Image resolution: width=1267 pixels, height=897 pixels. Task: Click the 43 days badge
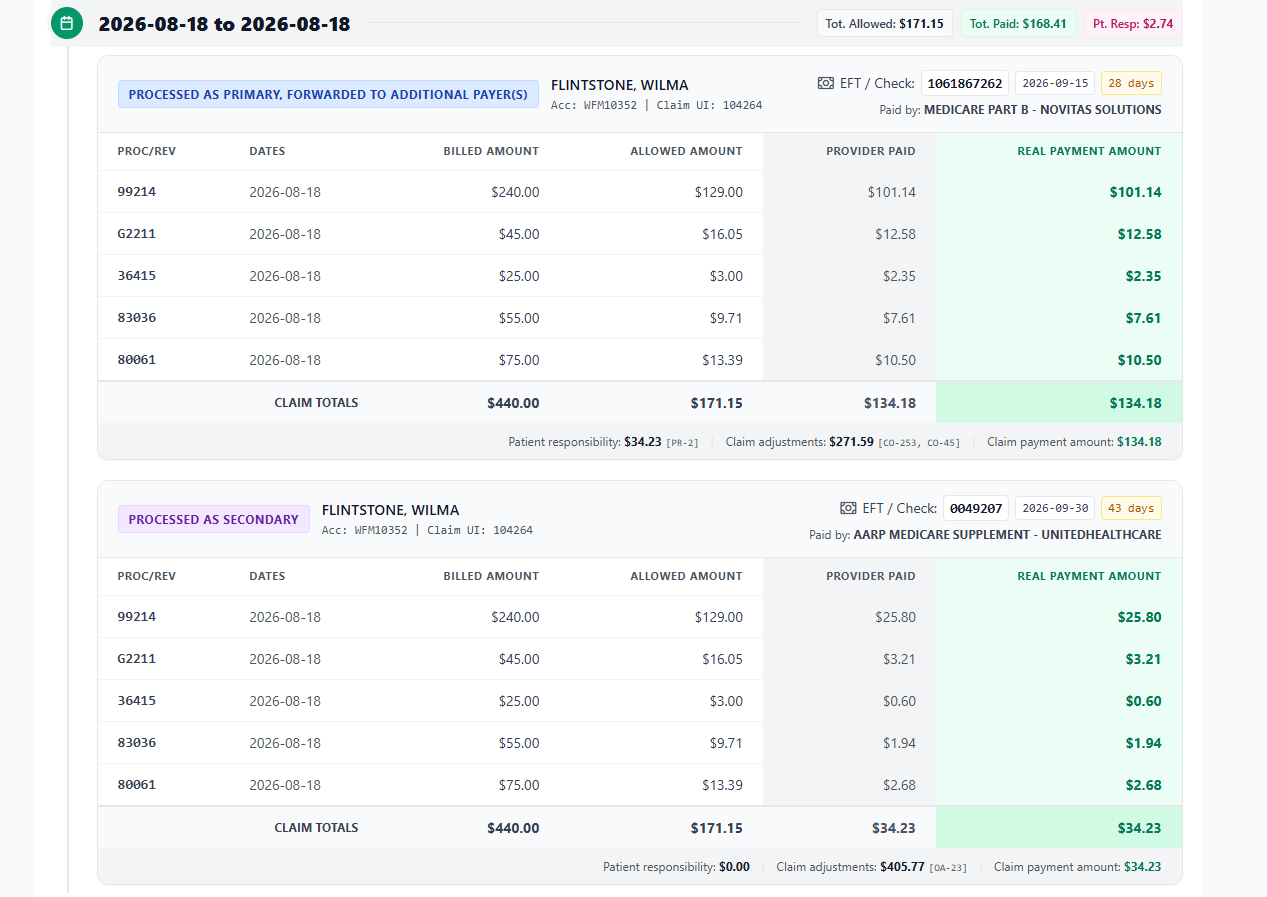click(1131, 508)
